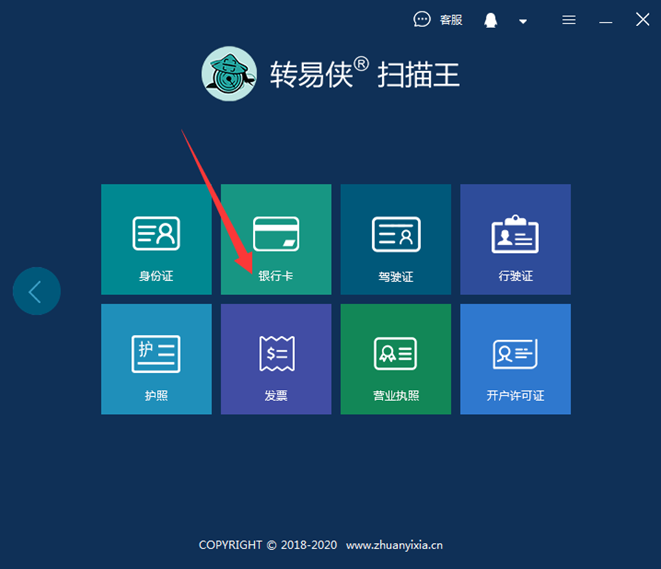The image size is (661, 569).
Task: Click the 转易侠 扫描王 title text
Action: [x=365, y=74]
